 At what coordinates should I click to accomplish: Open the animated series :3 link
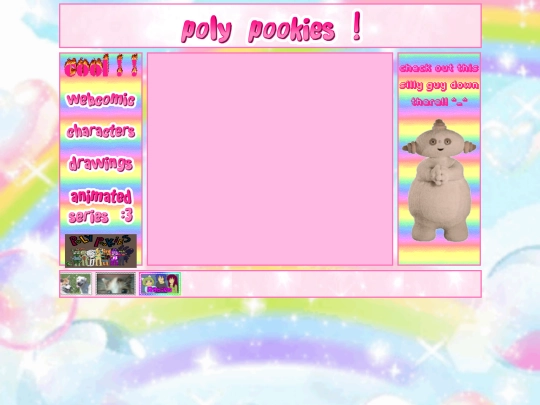pos(101,206)
